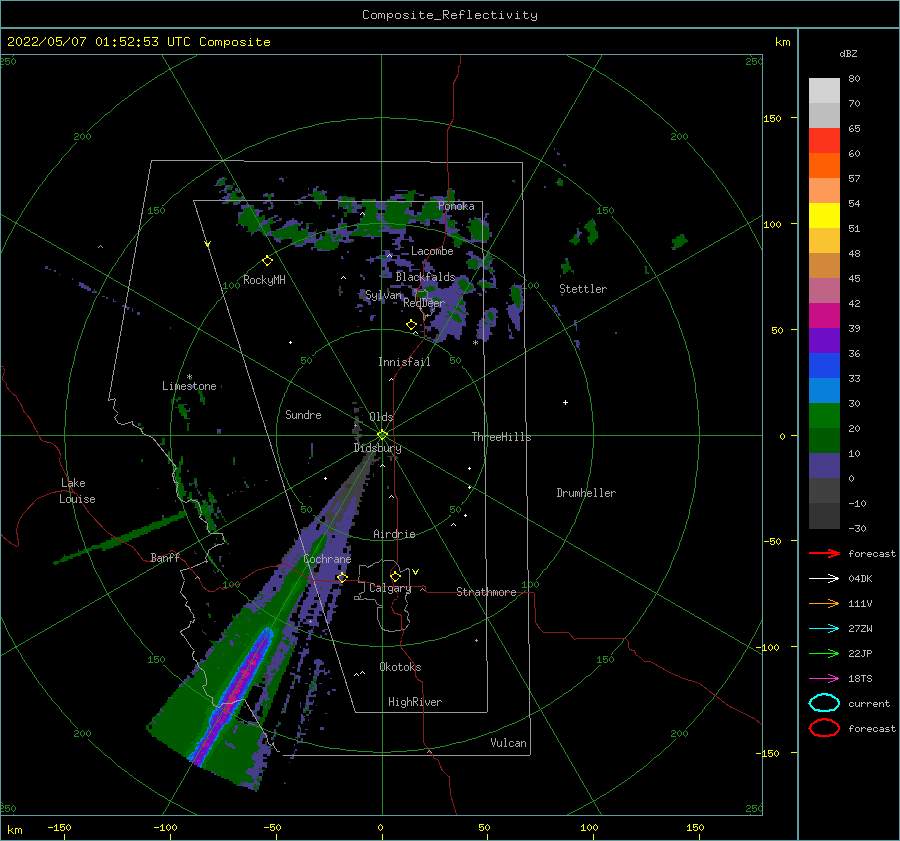Image resolution: width=900 pixels, height=841 pixels.
Task: Click the Lake Louise label
Action: 77,491
